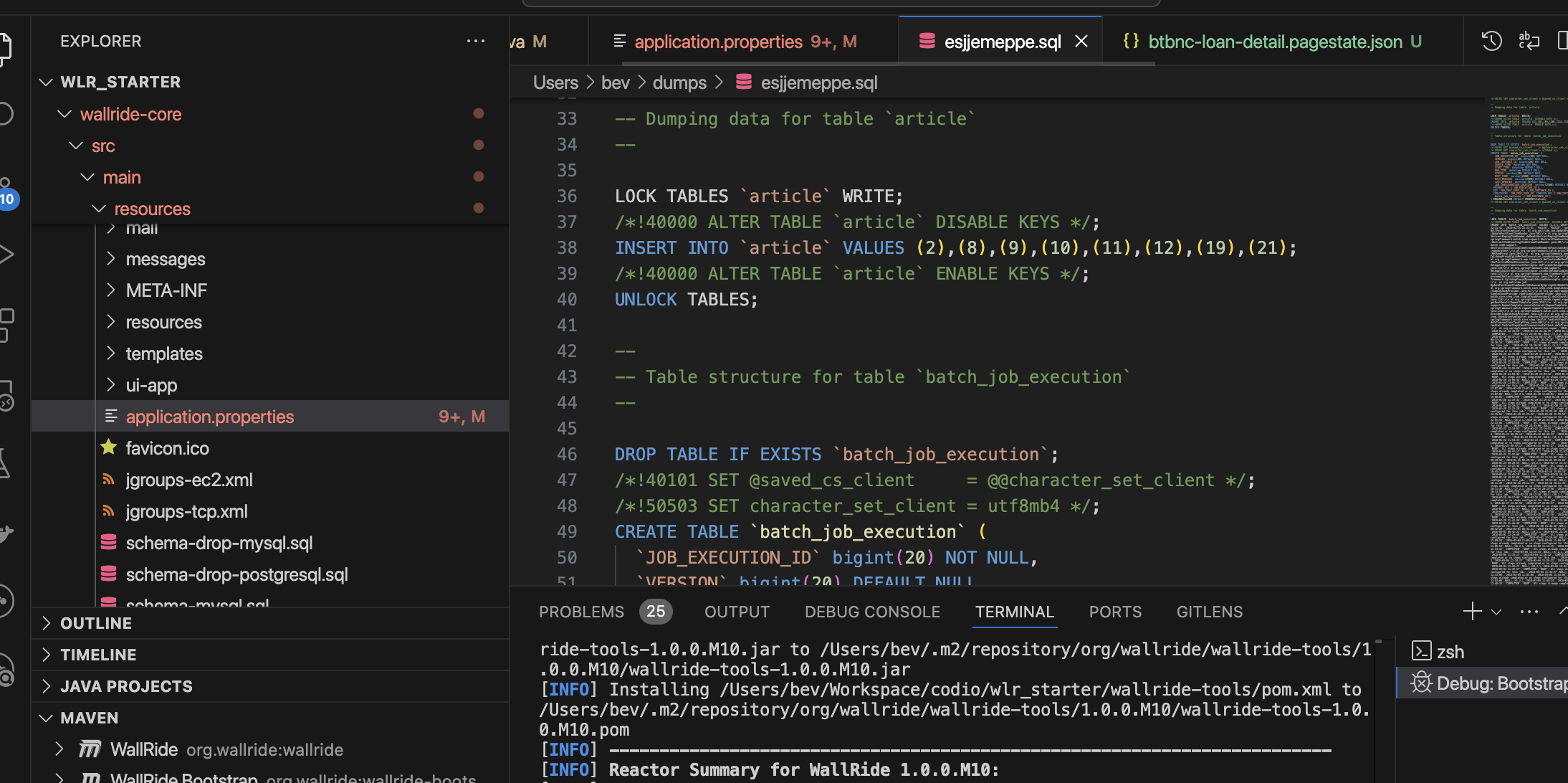Open schema-drop-postgresql.sql file

click(x=270, y=574)
